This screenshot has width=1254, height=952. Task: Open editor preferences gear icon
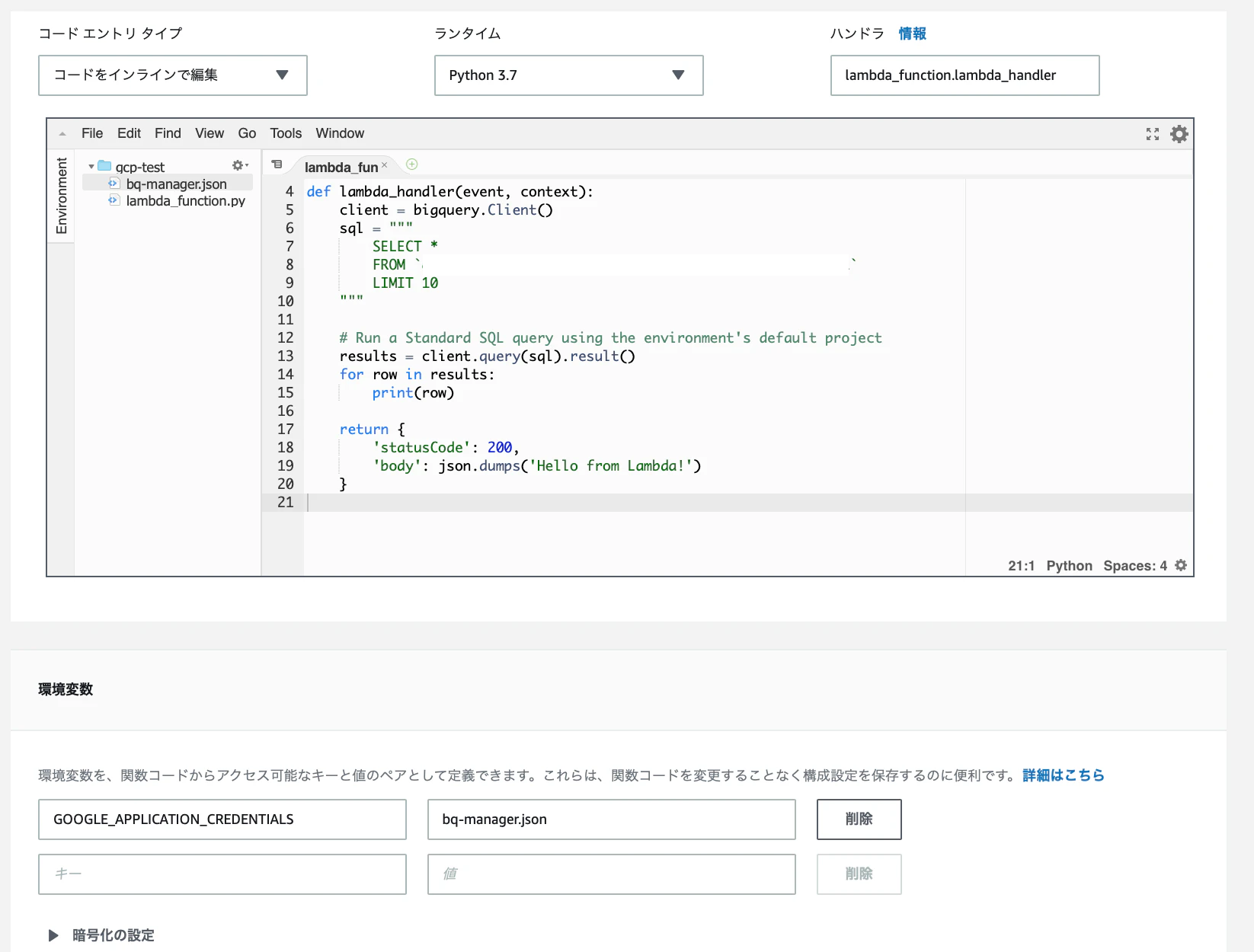tap(1179, 134)
